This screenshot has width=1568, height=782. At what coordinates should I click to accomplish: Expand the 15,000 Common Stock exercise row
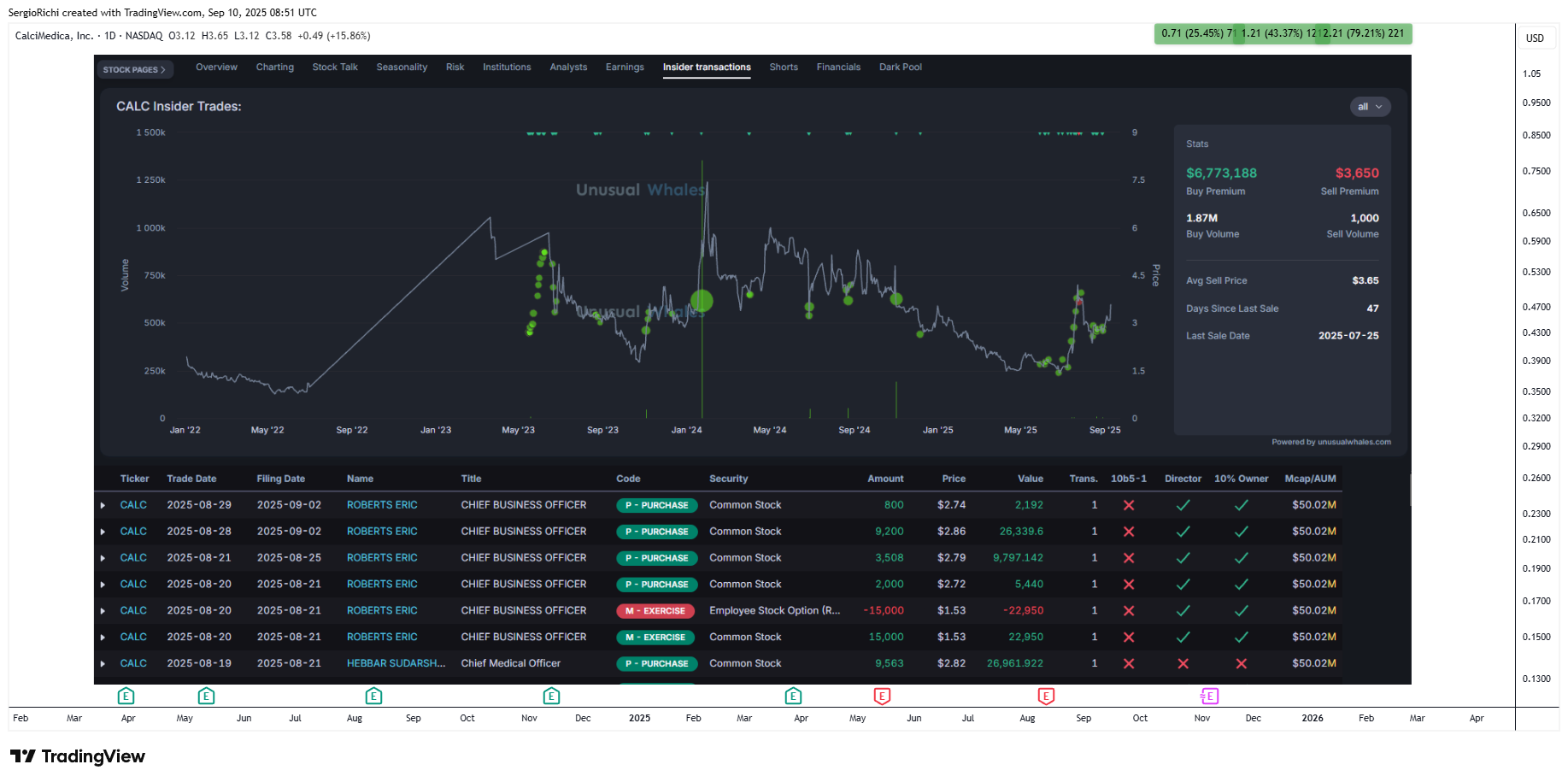103,638
